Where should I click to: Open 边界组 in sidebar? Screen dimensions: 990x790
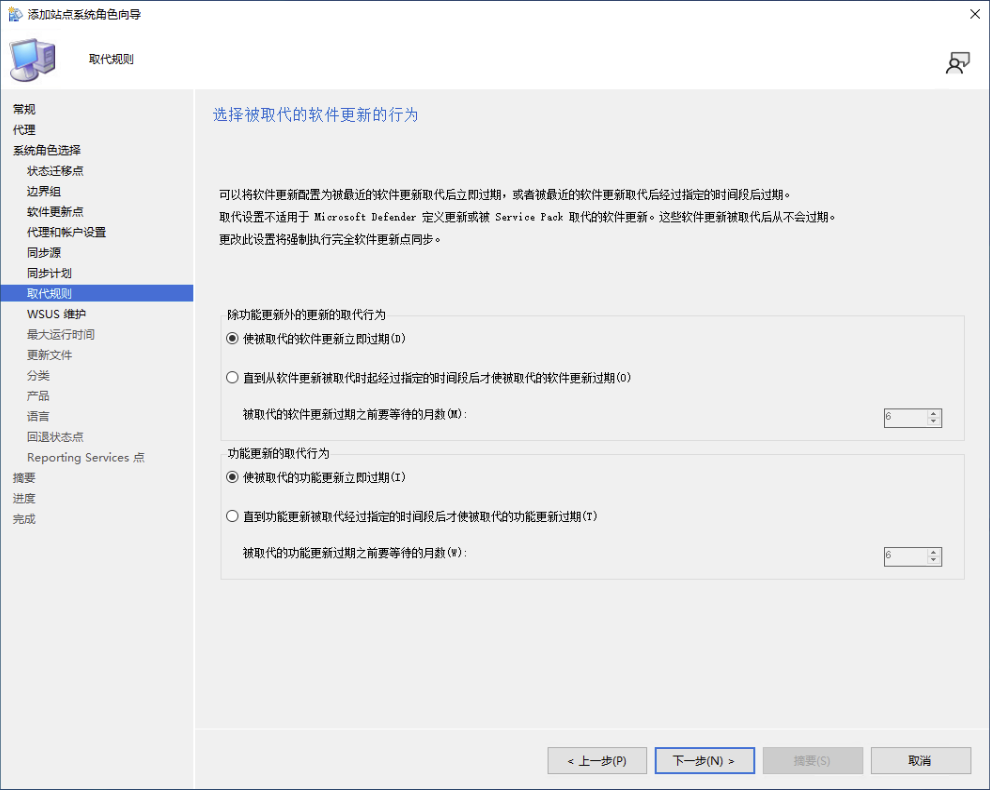44,191
